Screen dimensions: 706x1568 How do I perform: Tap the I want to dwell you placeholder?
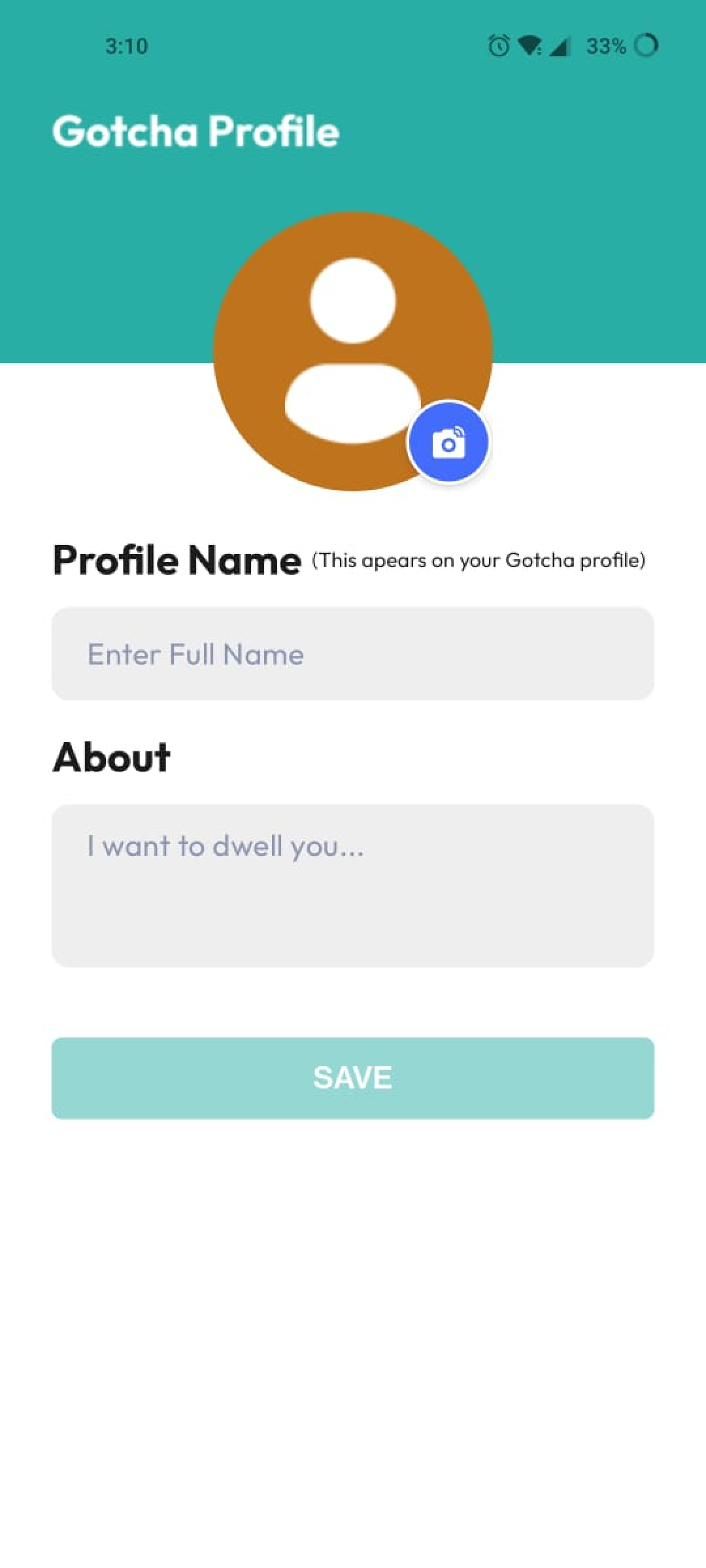[x=226, y=847]
